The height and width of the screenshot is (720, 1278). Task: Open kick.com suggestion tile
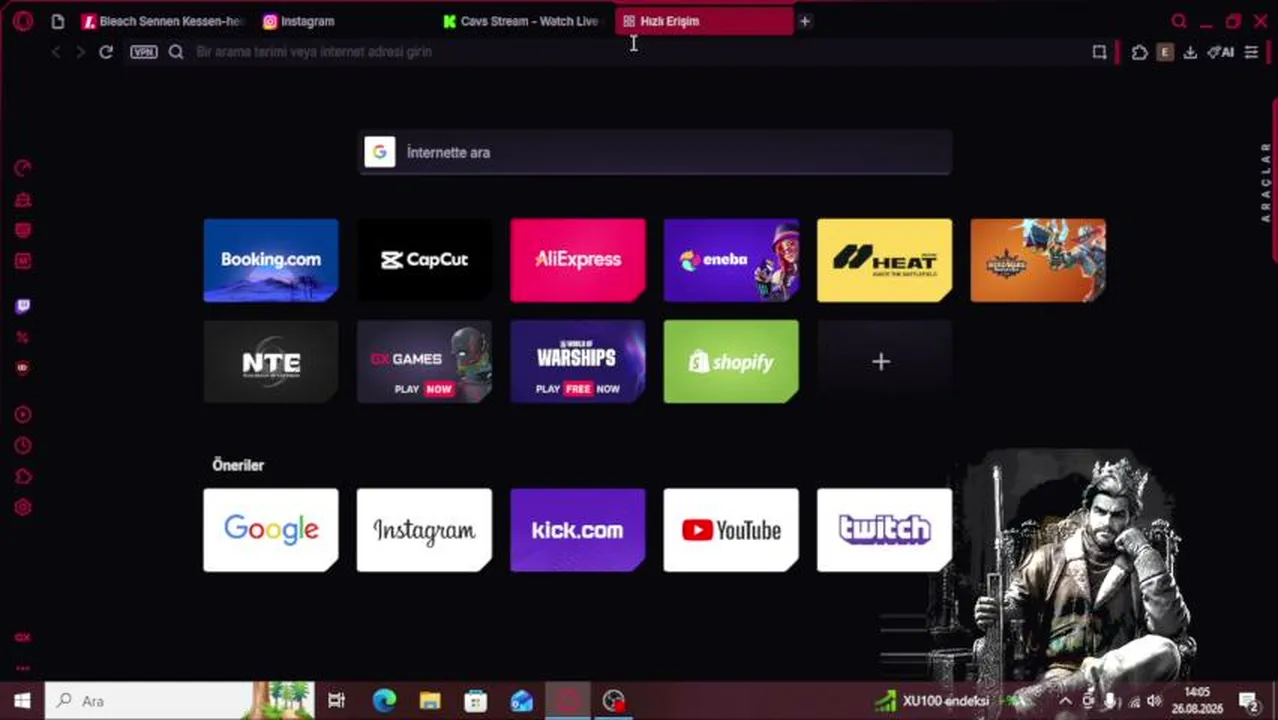click(x=578, y=530)
